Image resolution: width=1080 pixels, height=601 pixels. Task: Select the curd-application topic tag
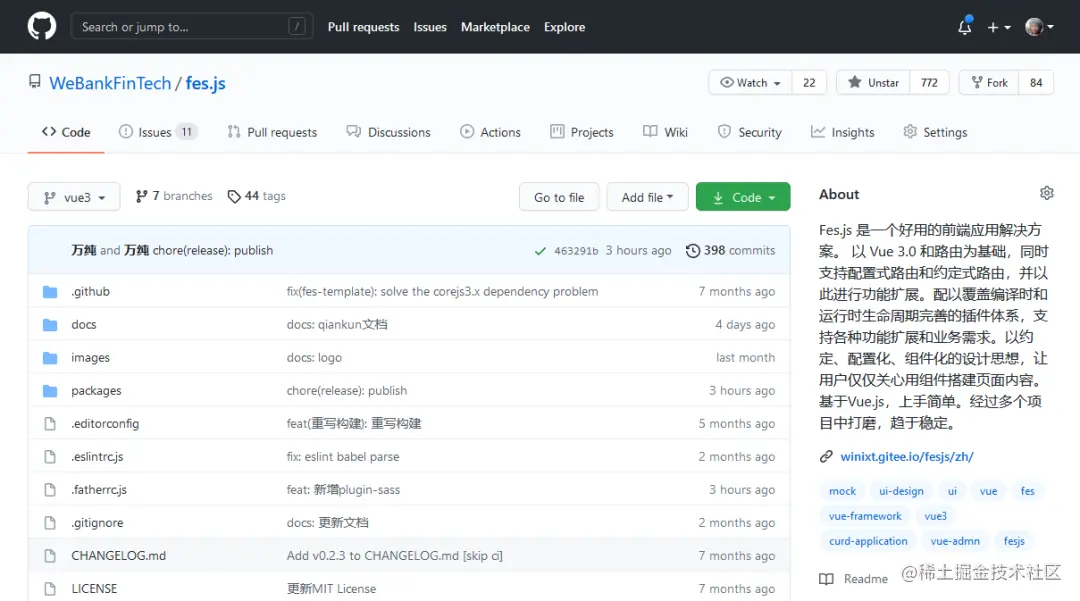tap(868, 540)
